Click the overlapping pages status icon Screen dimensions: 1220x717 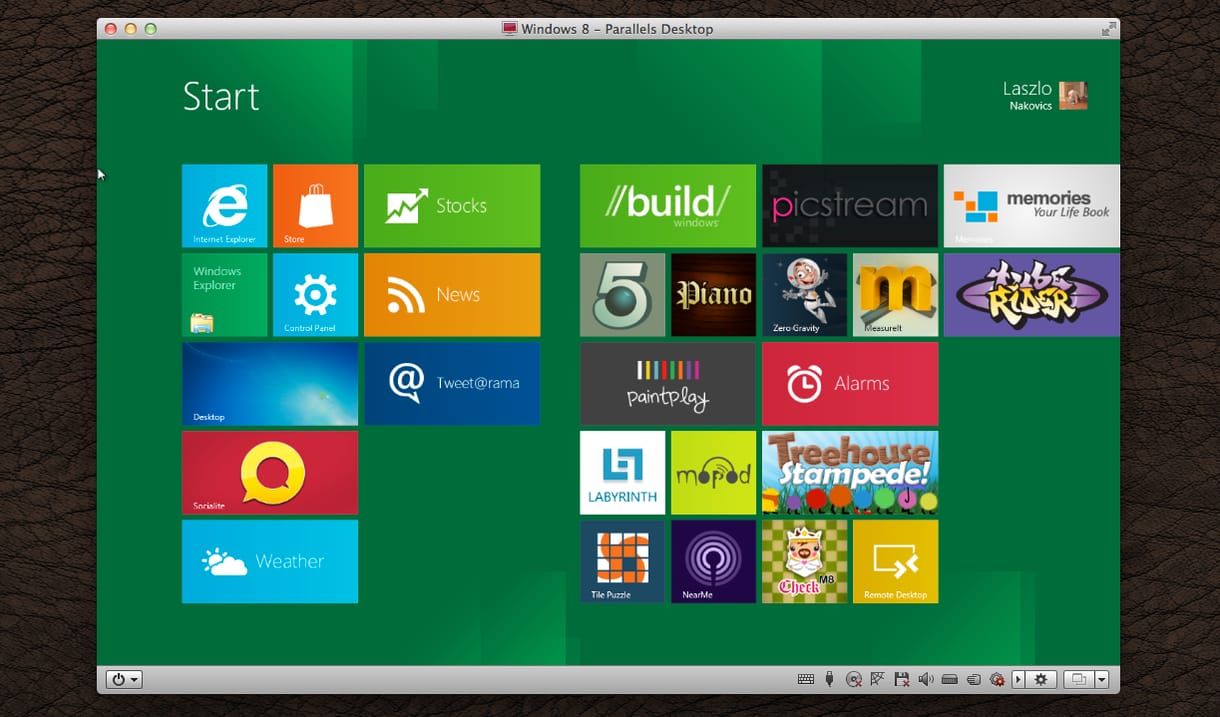pyautogui.click(x=973, y=680)
